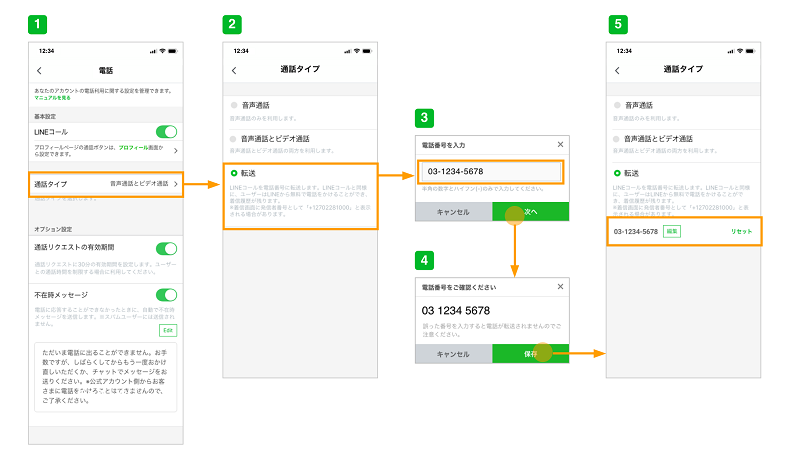Toggle 通話リクエストの有効期間 switch
The image size is (800, 467).
click(x=167, y=248)
